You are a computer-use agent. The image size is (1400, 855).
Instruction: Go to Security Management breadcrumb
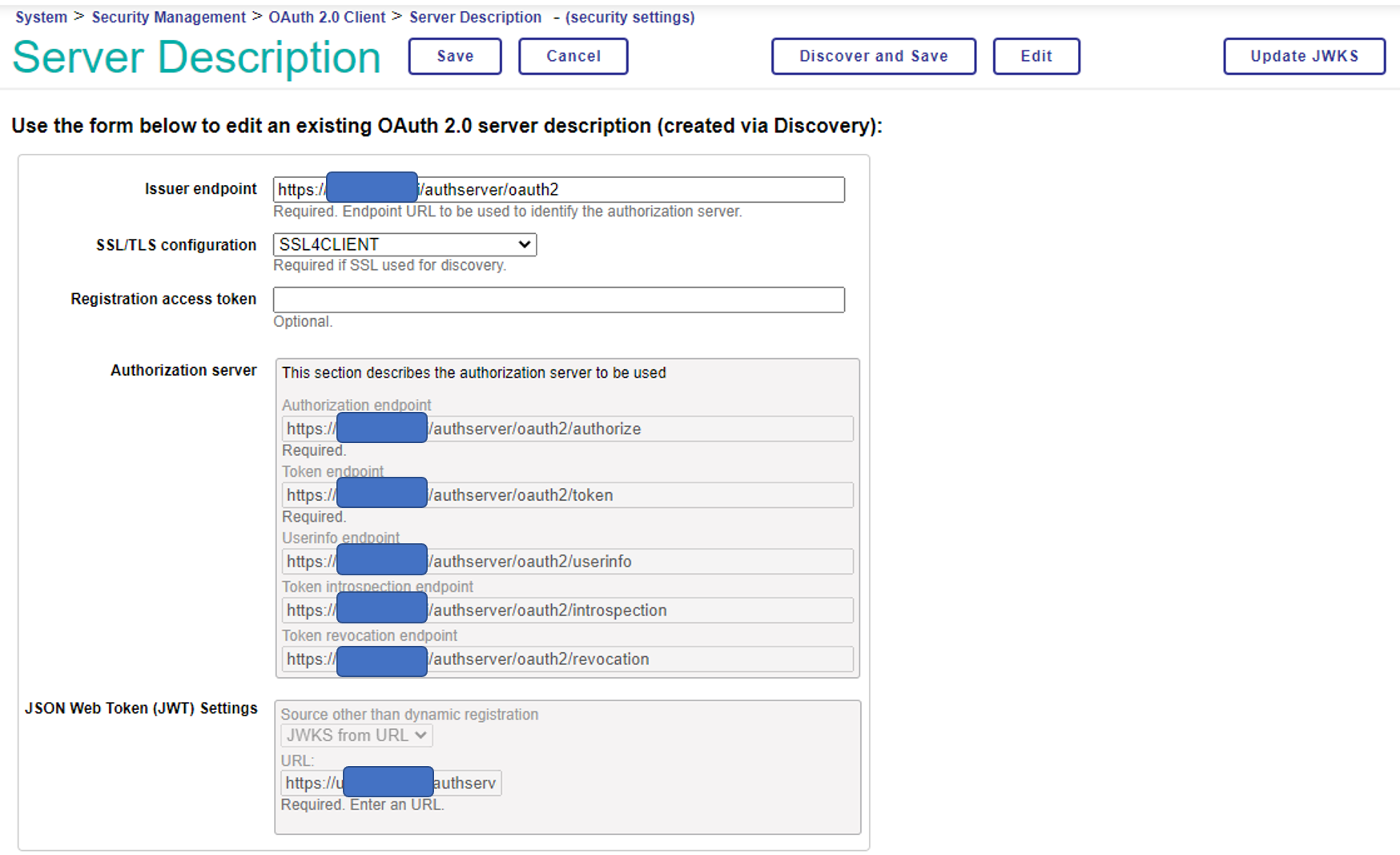pos(168,17)
